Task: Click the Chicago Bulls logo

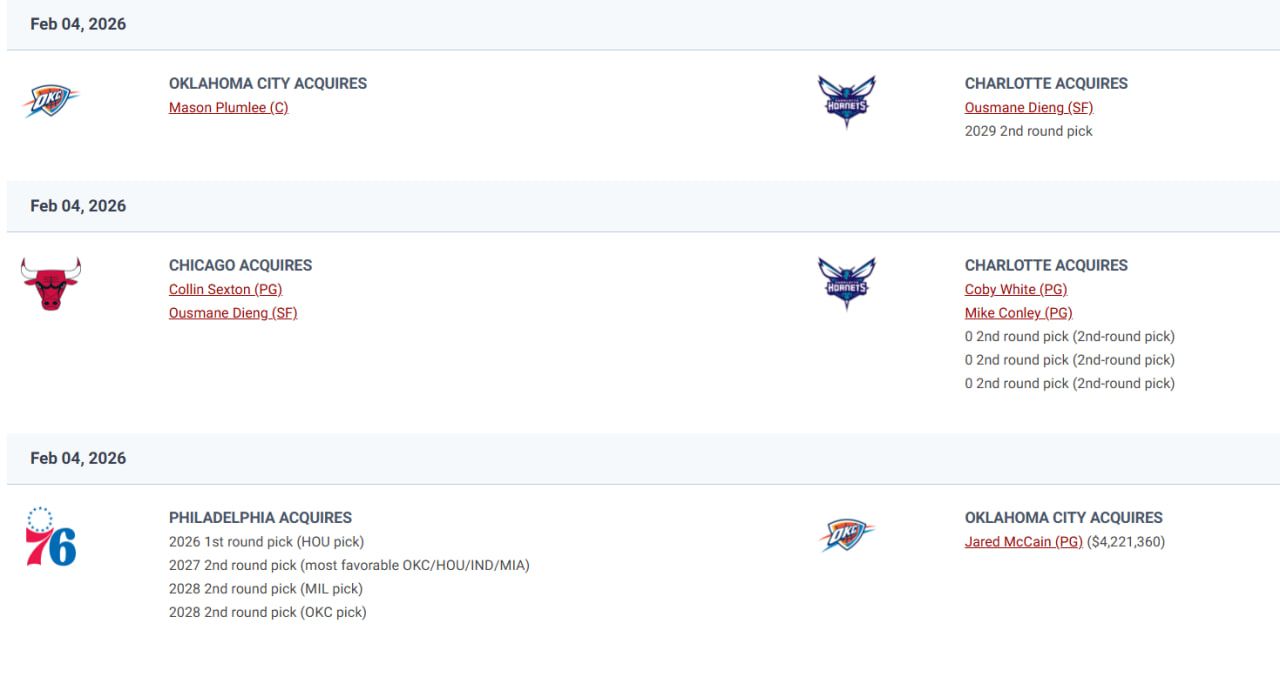Action: pyautogui.click(x=51, y=284)
